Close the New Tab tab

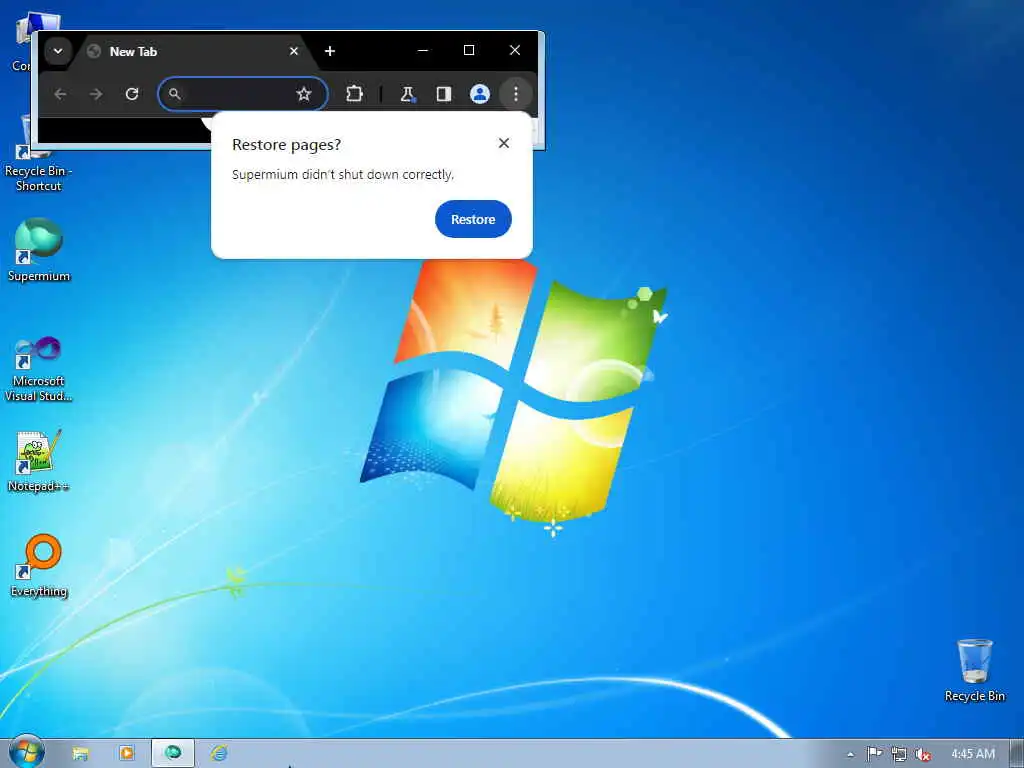pos(294,51)
